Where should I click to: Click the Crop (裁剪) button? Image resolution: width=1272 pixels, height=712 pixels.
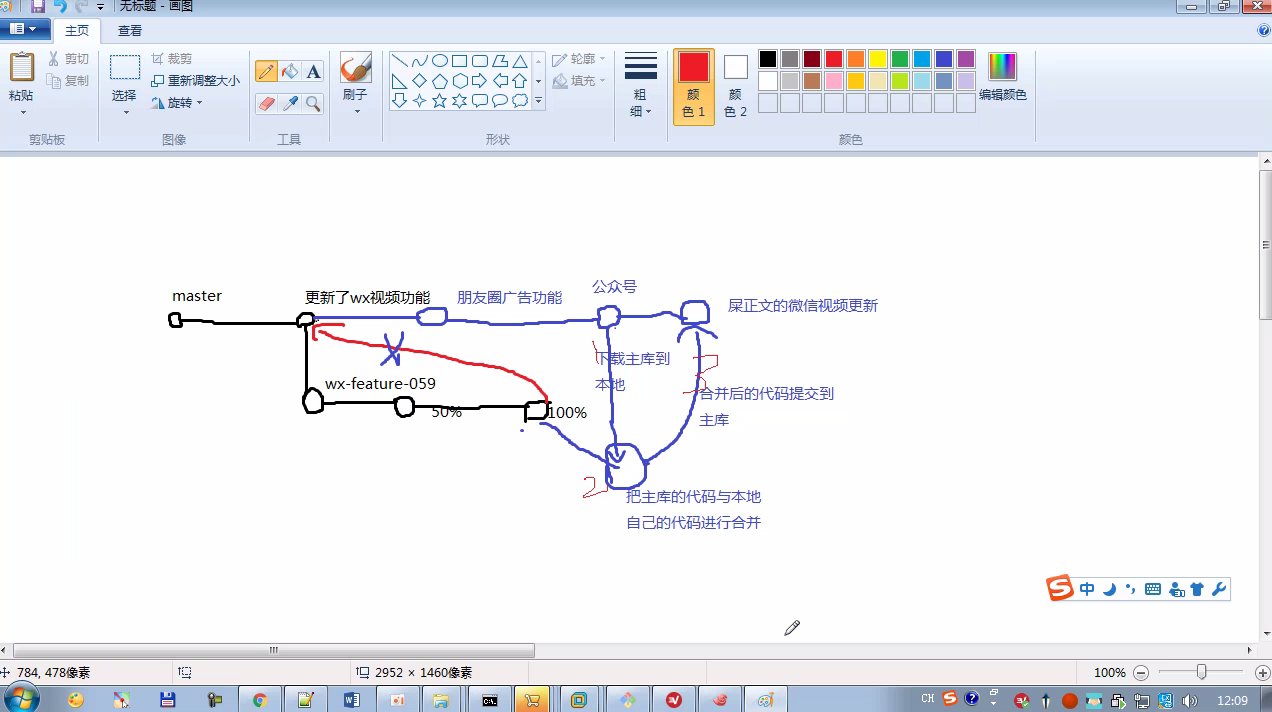[x=171, y=59]
